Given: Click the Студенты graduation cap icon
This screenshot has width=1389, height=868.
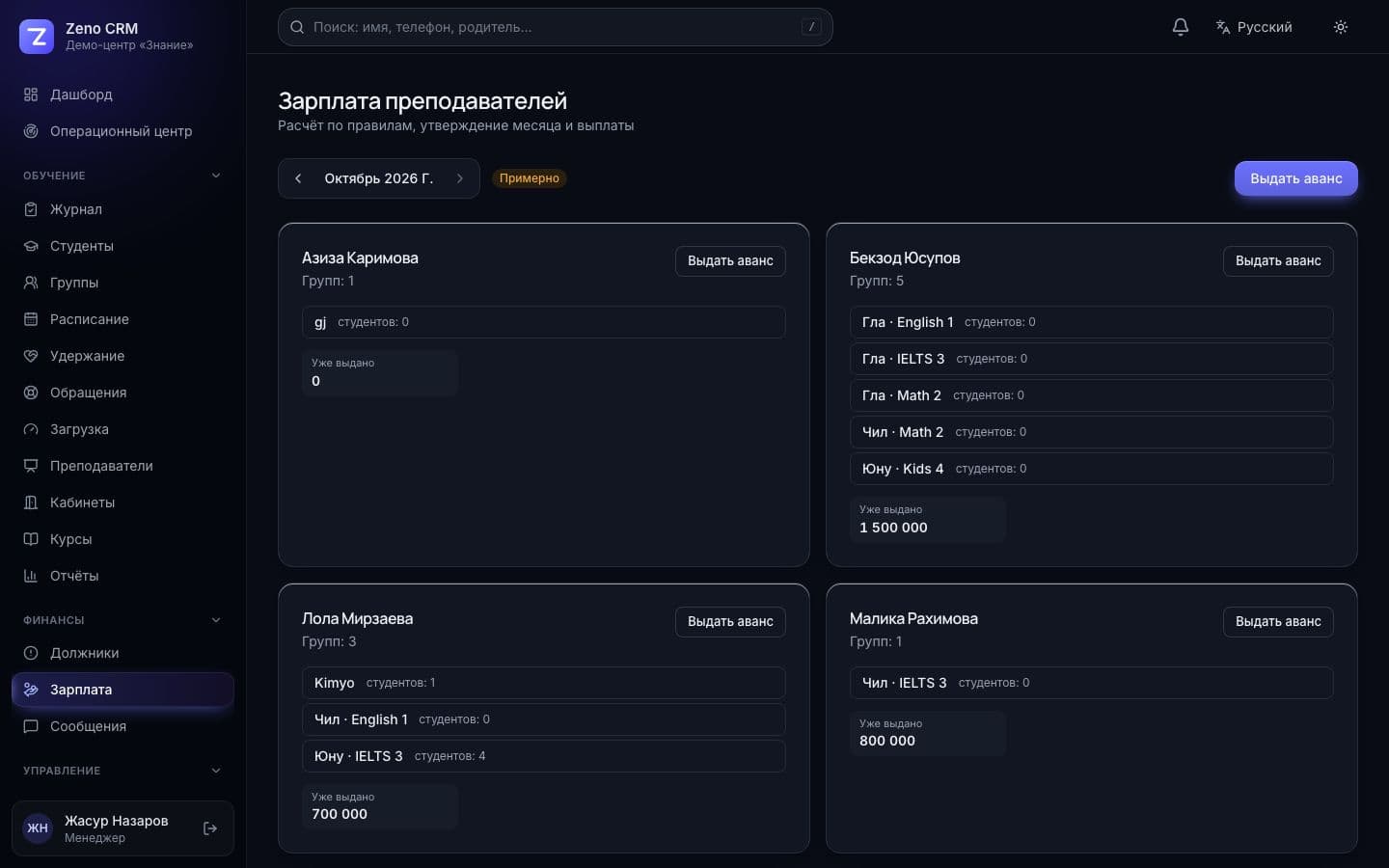Looking at the screenshot, I should tap(31, 246).
